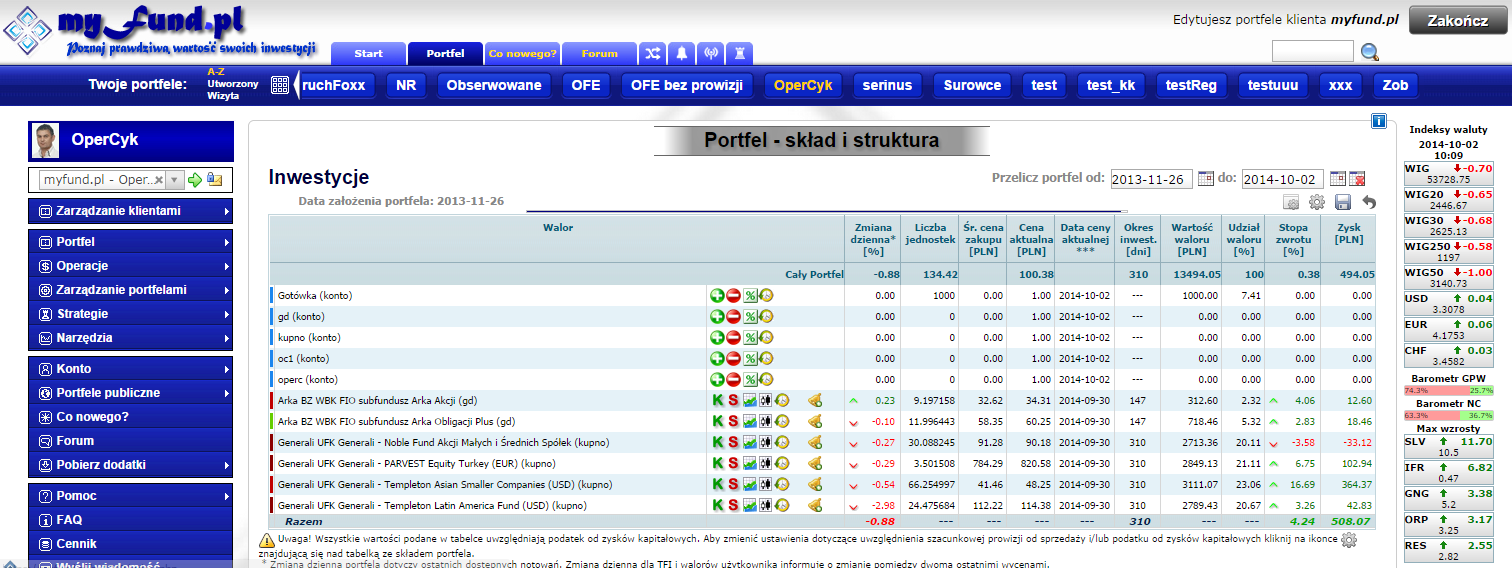Click the floppy disk save icon
The image size is (1512, 568).
tap(1343, 203)
